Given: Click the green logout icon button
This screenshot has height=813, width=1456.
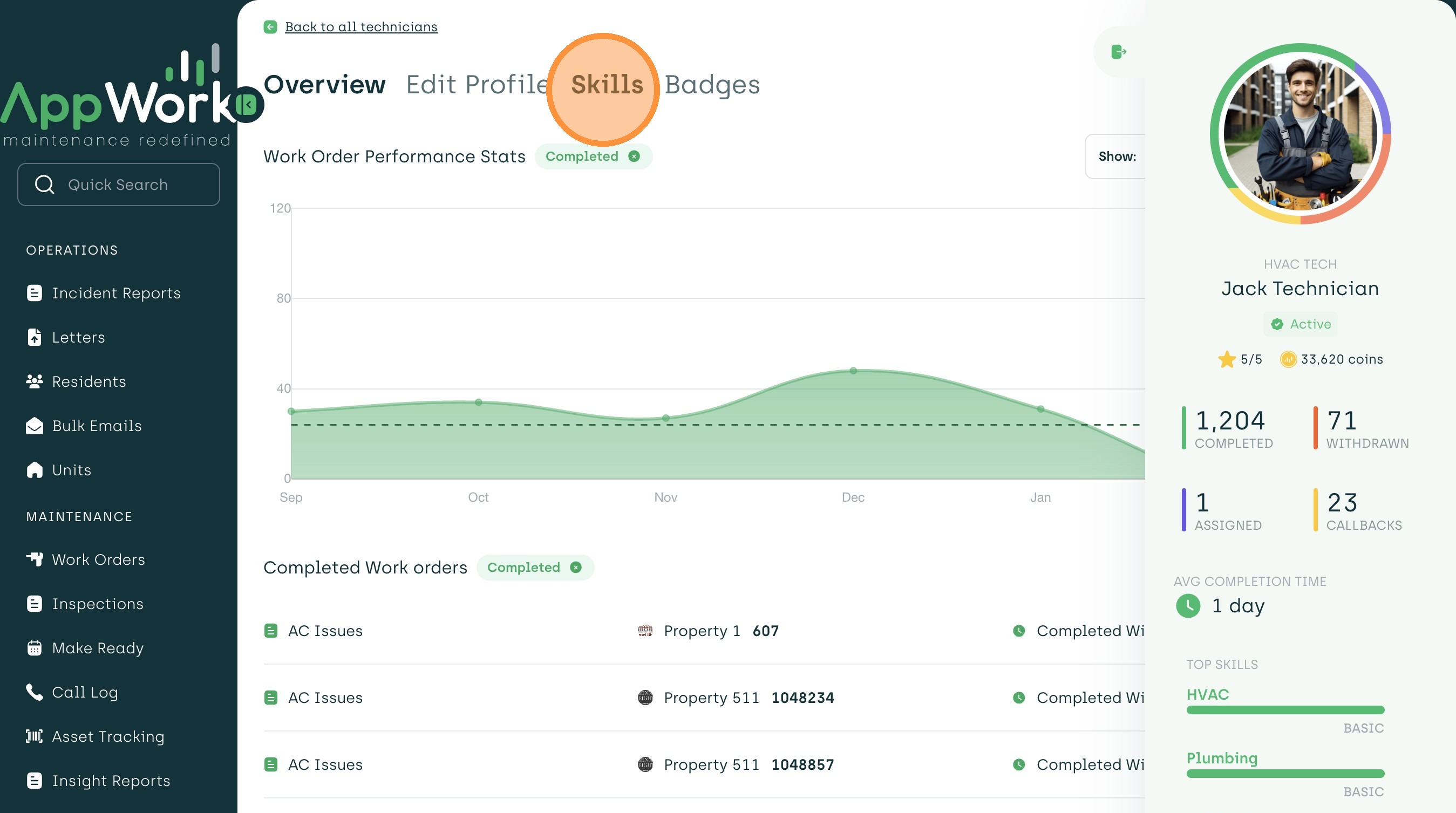Looking at the screenshot, I should (1118, 52).
